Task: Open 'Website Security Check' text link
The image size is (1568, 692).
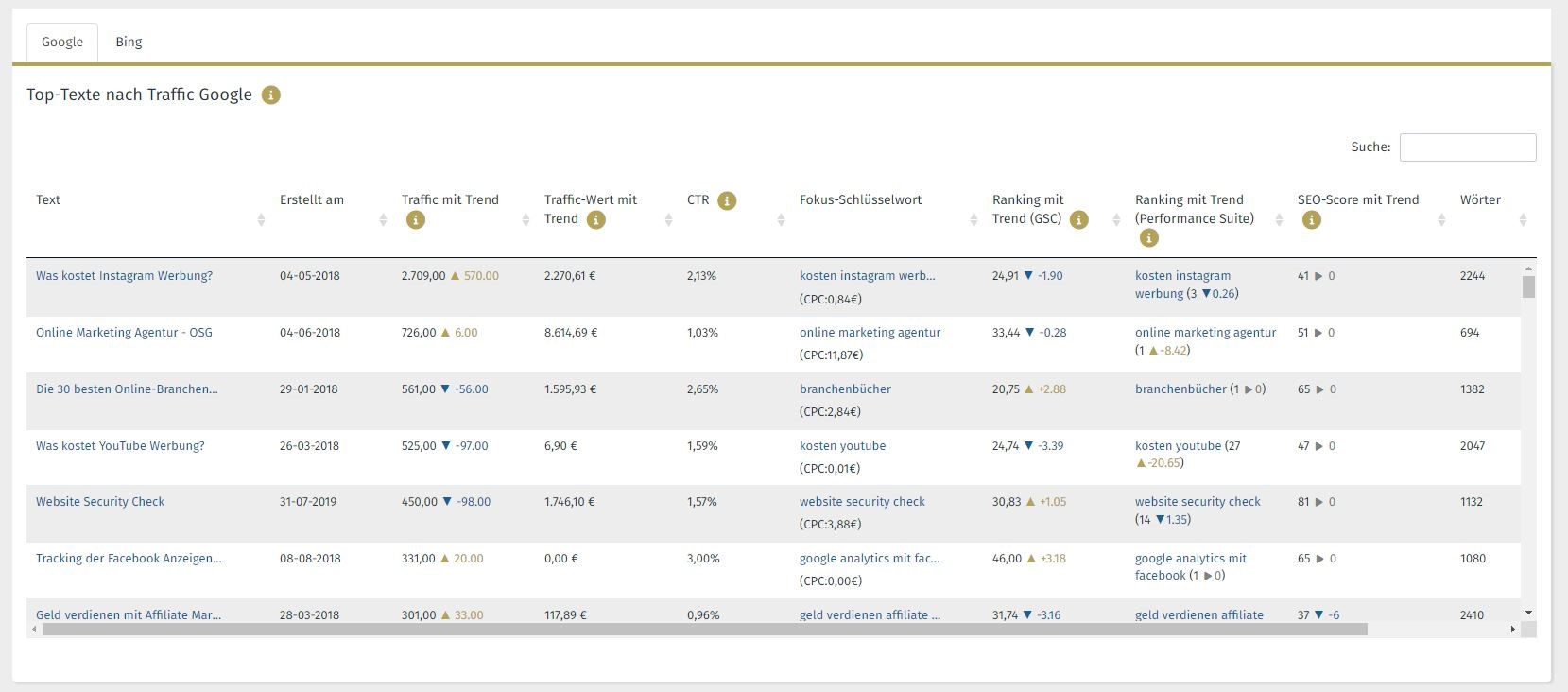Action: (100, 502)
